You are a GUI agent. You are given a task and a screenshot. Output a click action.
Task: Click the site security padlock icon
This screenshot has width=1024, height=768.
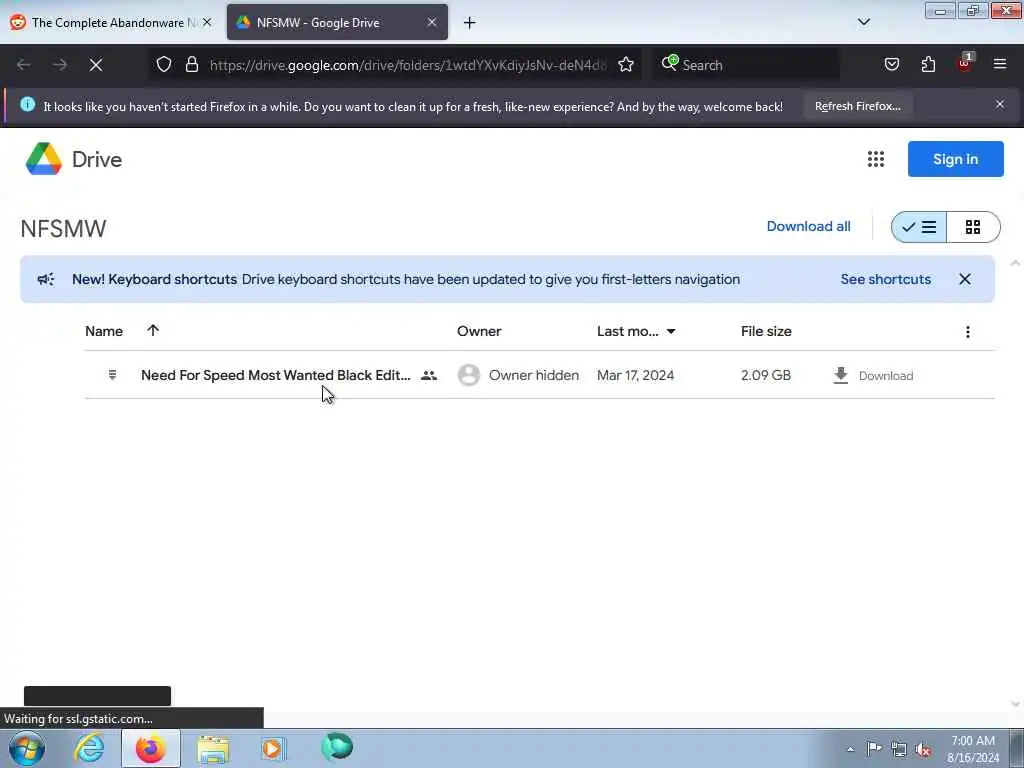point(191,64)
